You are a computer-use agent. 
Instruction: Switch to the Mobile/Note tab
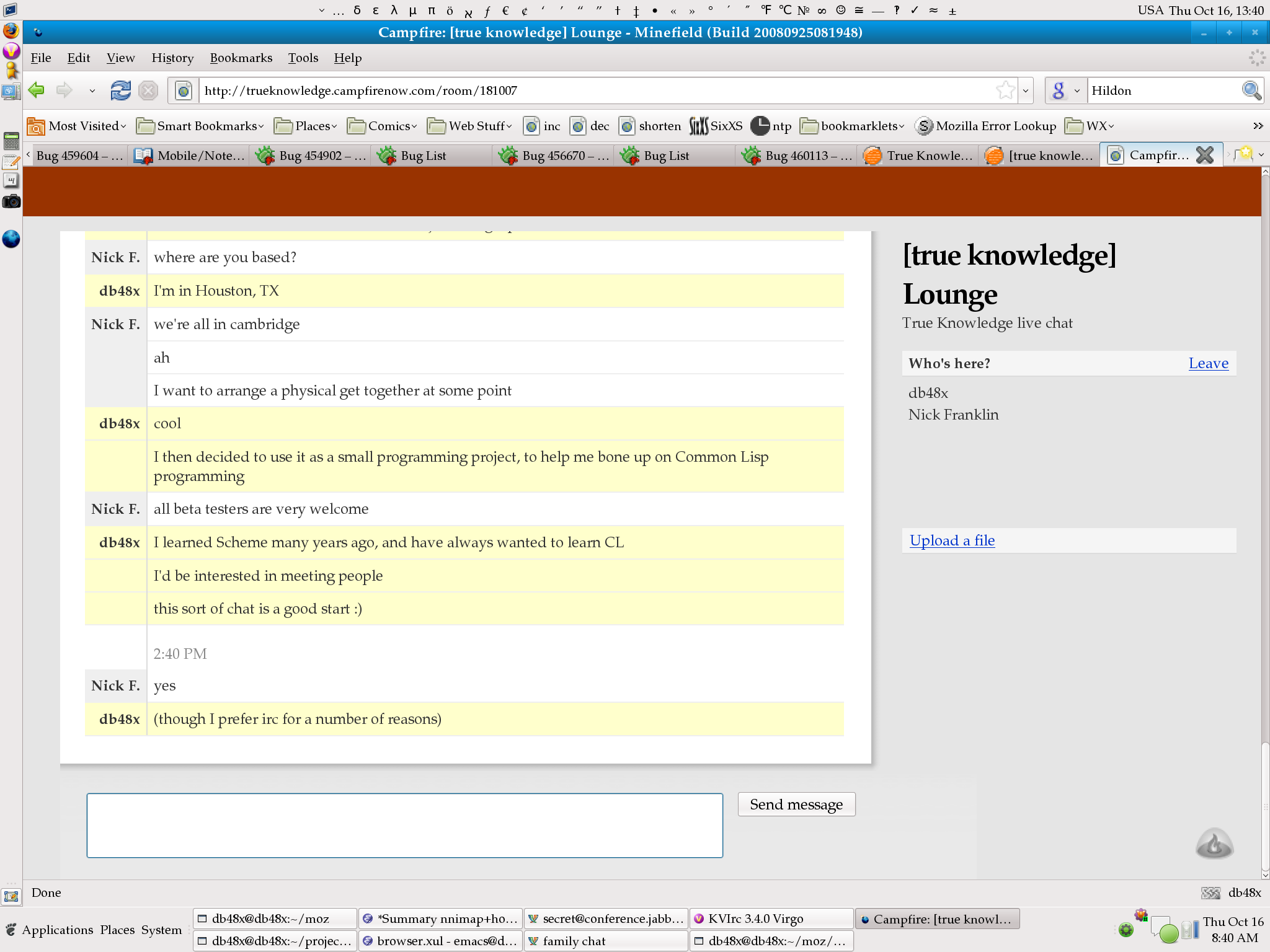point(190,155)
